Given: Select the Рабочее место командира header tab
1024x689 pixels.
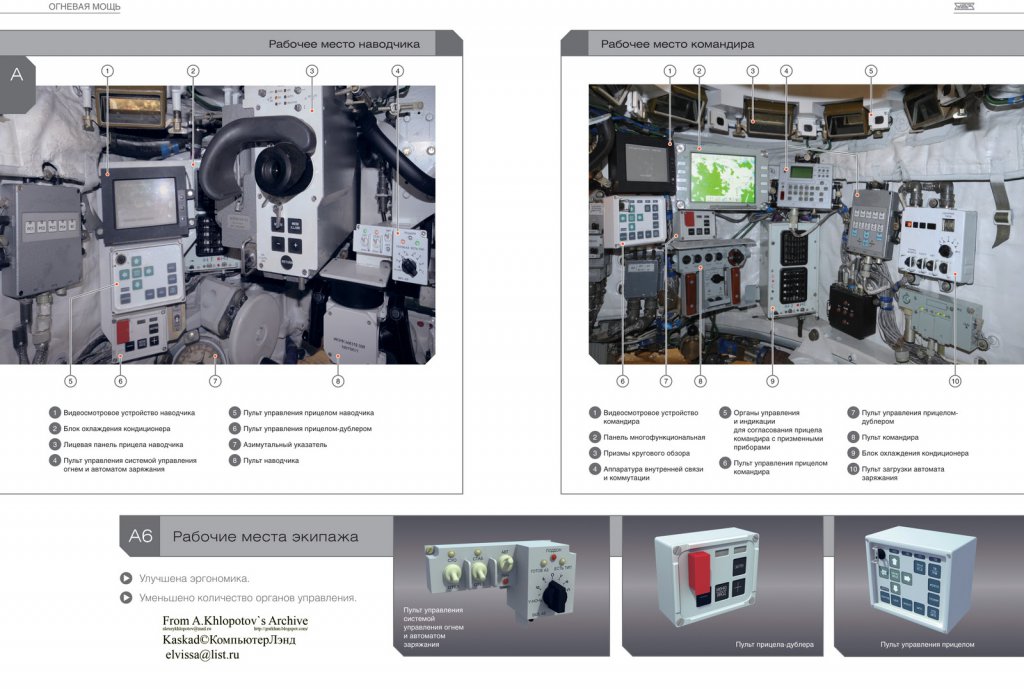Looking at the screenshot, I should [677, 44].
